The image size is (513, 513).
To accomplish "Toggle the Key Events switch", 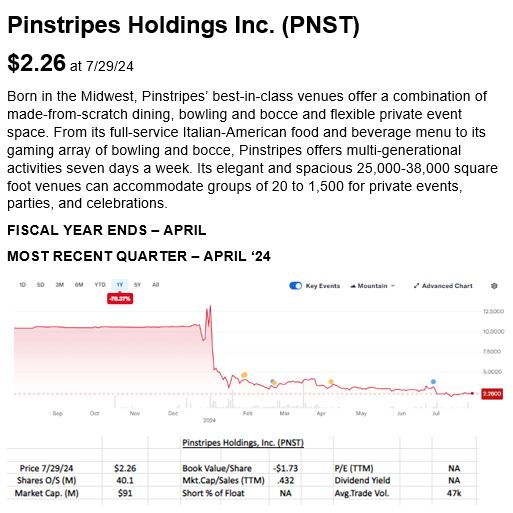I will tap(296, 286).
